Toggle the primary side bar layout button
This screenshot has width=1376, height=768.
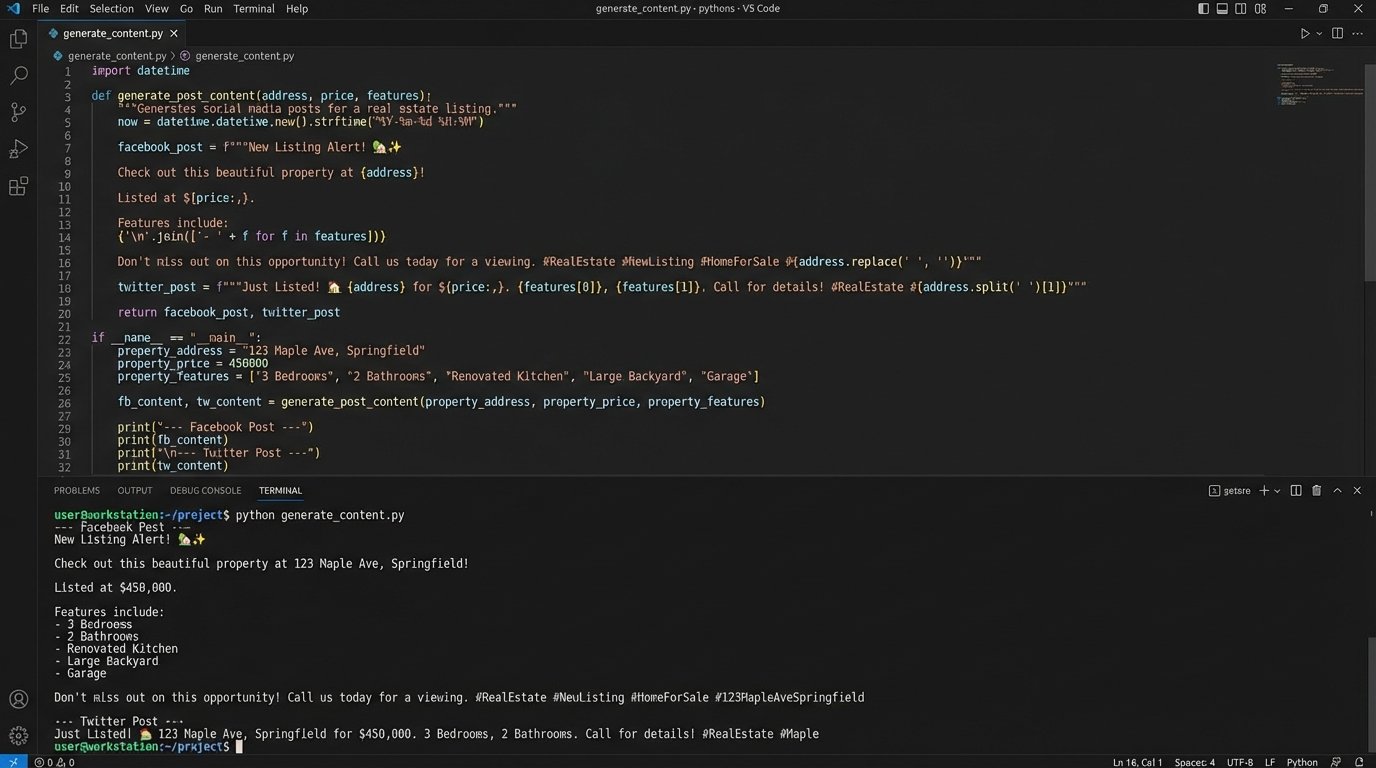click(1203, 9)
